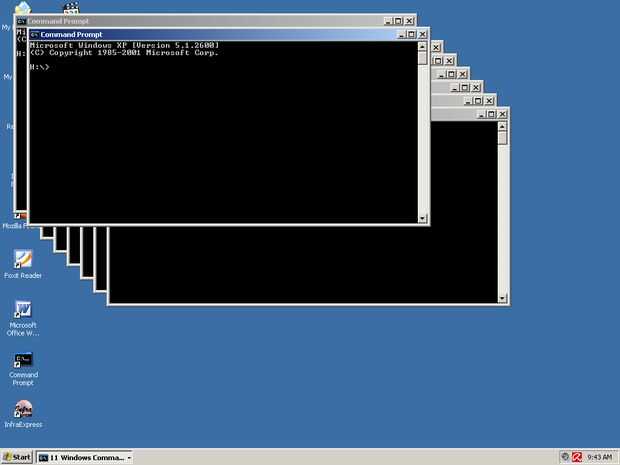Click the scrollbar thumb in the lowest cascaded window
Viewport: 620px width, 465px height.
click(502, 138)
